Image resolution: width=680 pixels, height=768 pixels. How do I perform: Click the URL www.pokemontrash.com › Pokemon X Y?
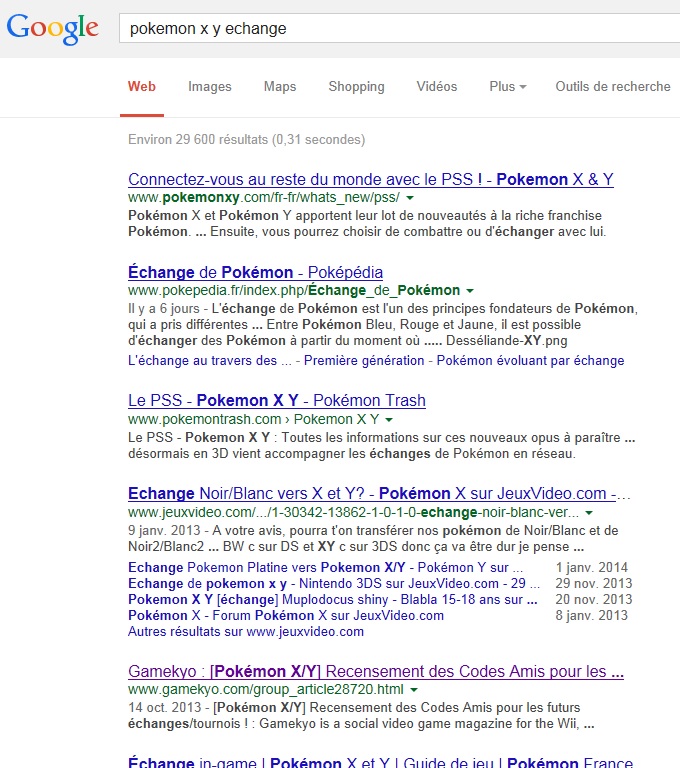pos(253,420)
